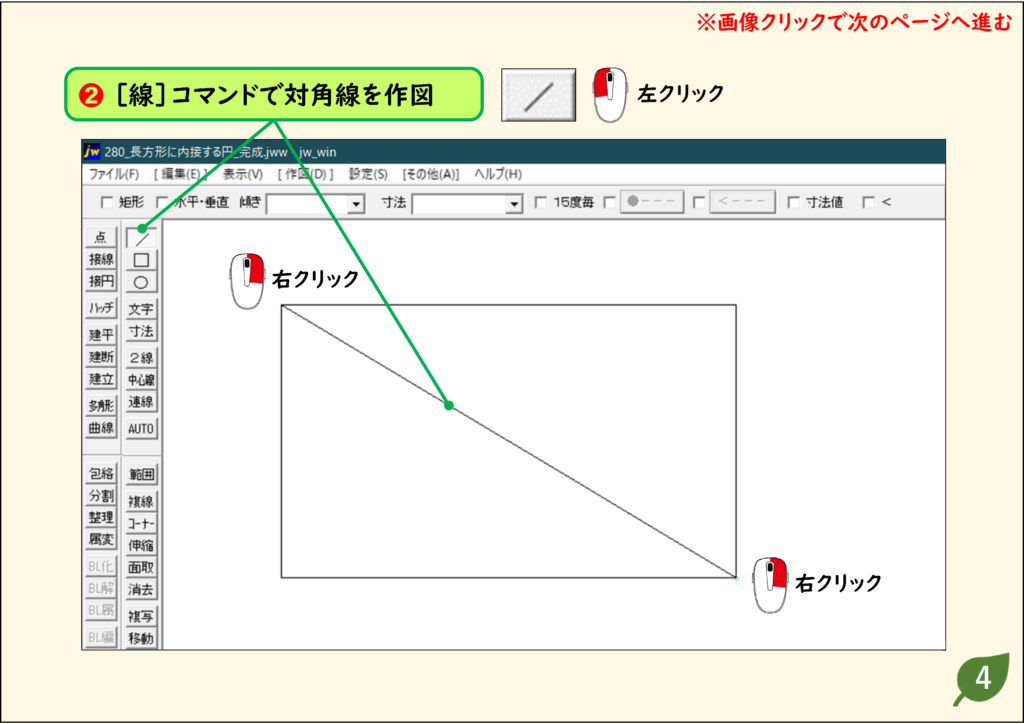Screen dimensions: 1024x724
Task: Open the 表示(V) menu
Action: (243, 174)
